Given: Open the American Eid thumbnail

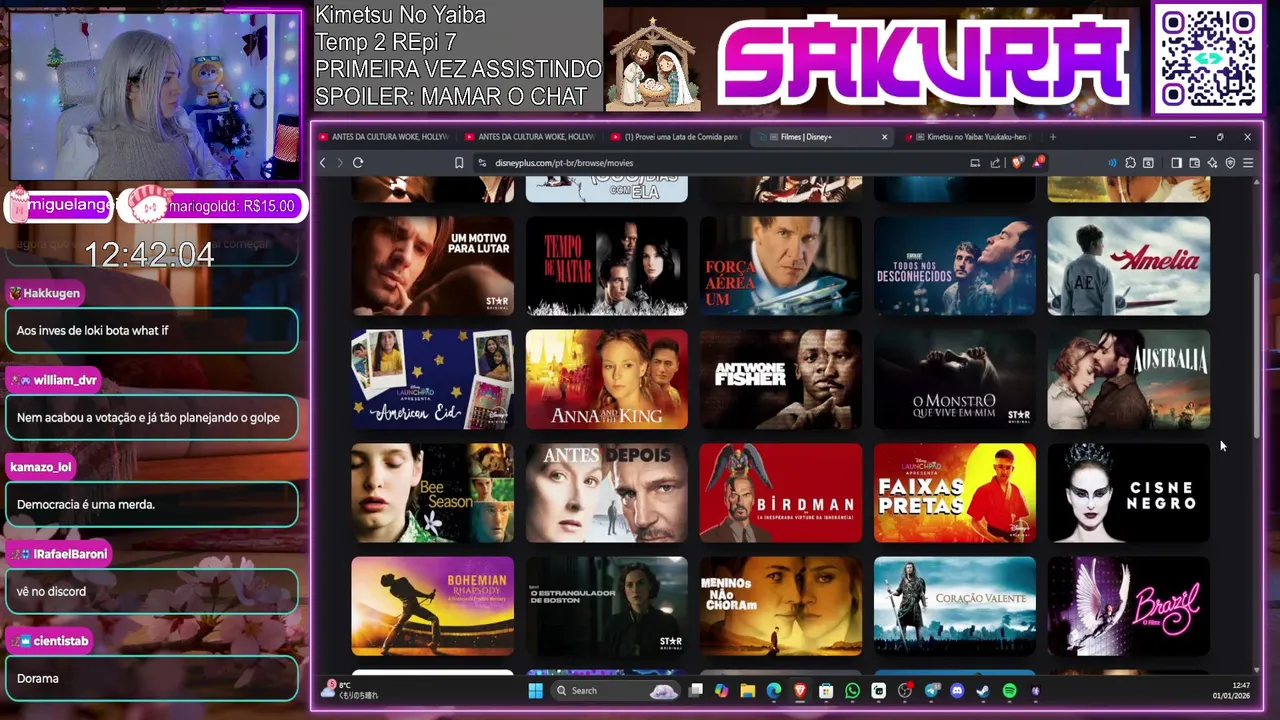Looking at the screenshot, I should (433, 379).
